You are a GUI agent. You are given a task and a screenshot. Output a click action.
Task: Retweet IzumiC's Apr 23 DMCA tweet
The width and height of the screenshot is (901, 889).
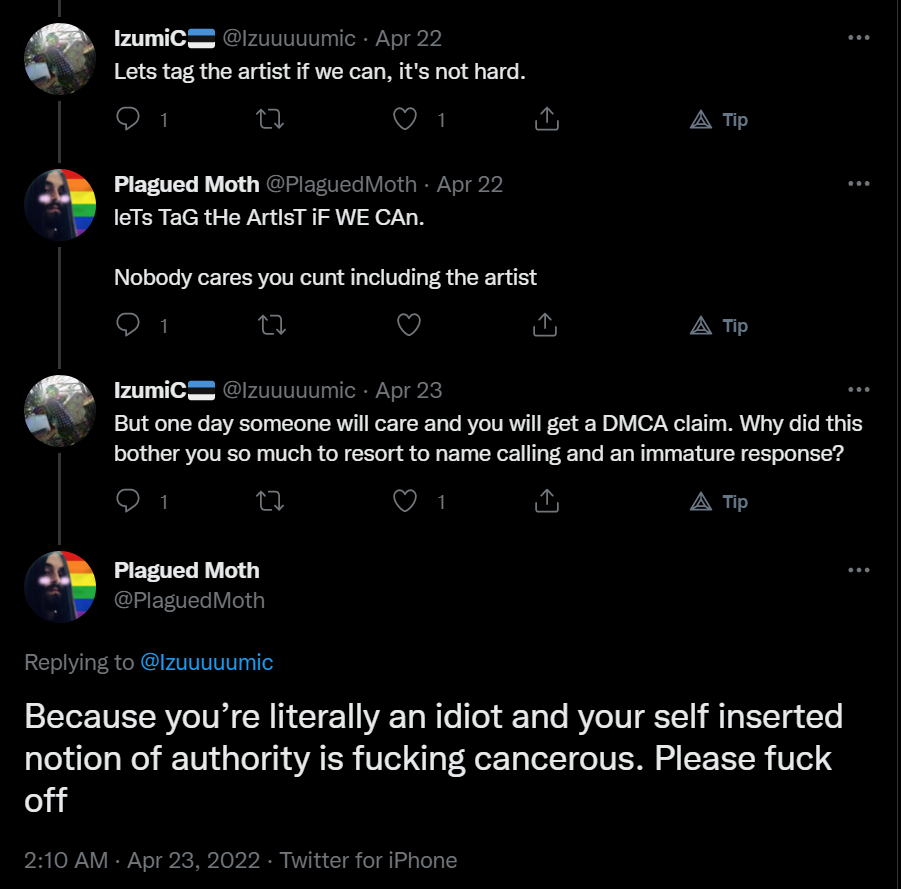269,501
